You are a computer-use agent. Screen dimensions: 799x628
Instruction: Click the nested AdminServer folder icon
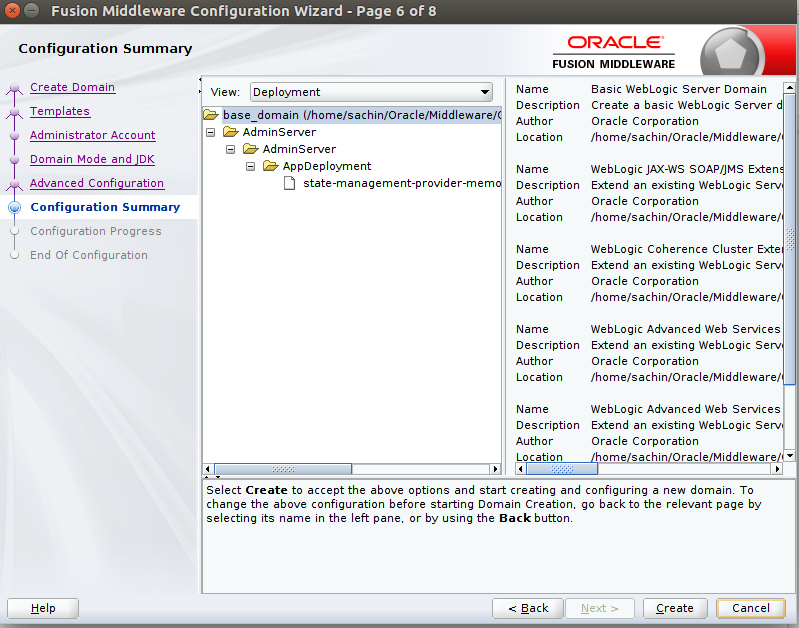coord(250,149)
